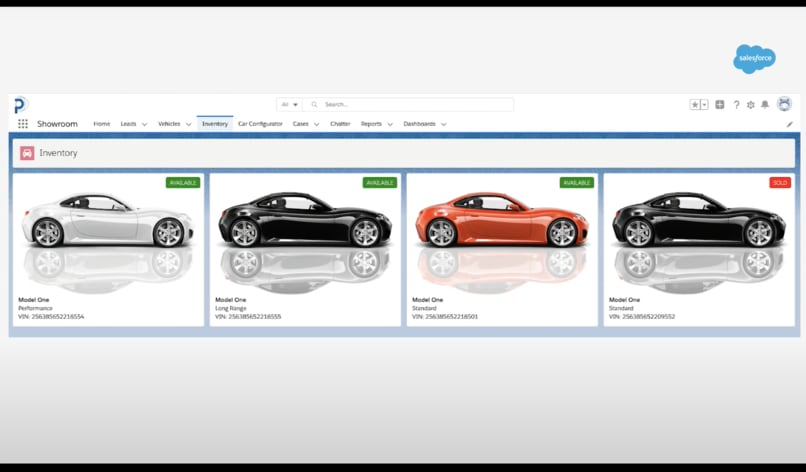Open the help question mark icon
The width and height of the screenshot is (806, 472).
[736, 105]
